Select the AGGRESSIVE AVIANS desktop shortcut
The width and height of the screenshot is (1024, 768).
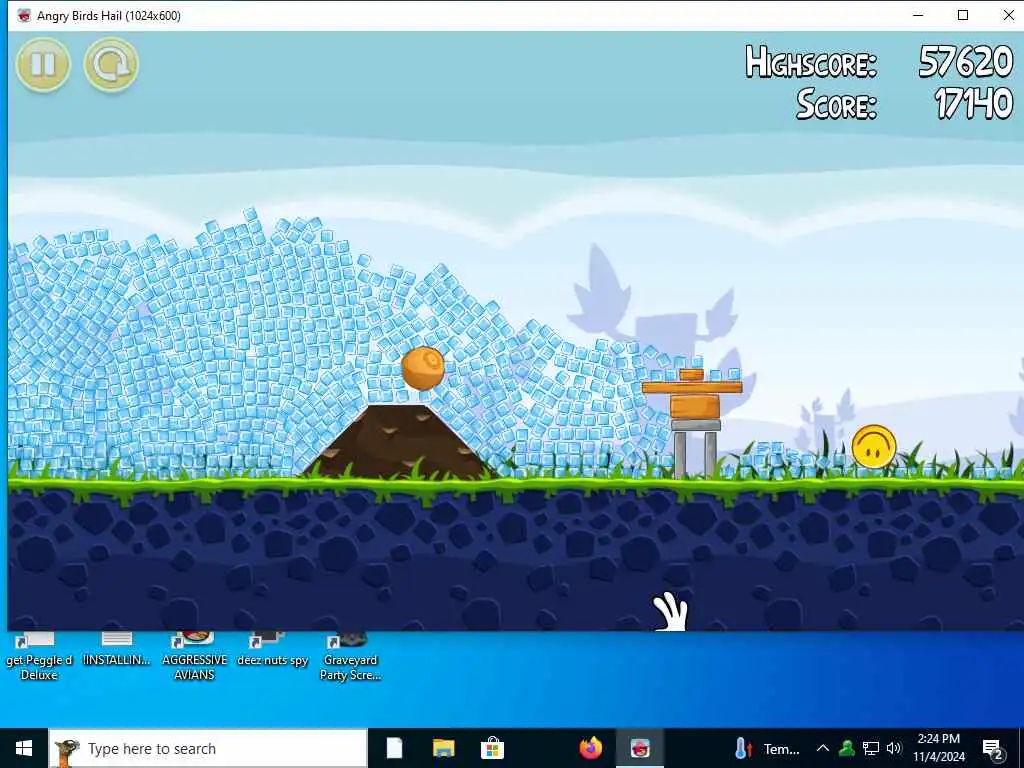click(x=195, y=656)
